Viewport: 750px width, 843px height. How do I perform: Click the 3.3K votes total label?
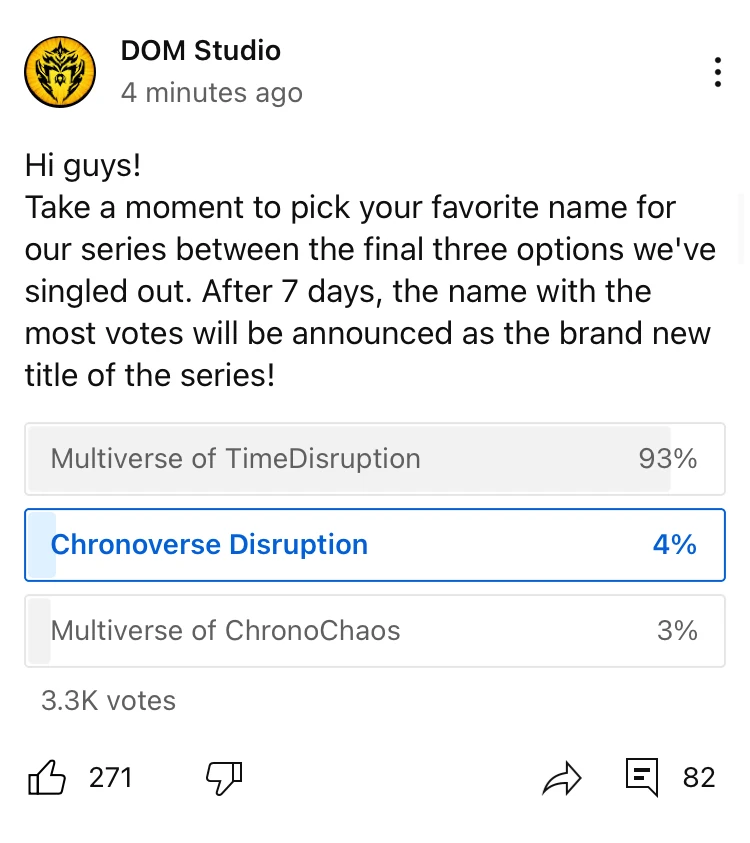pos(108,701)
